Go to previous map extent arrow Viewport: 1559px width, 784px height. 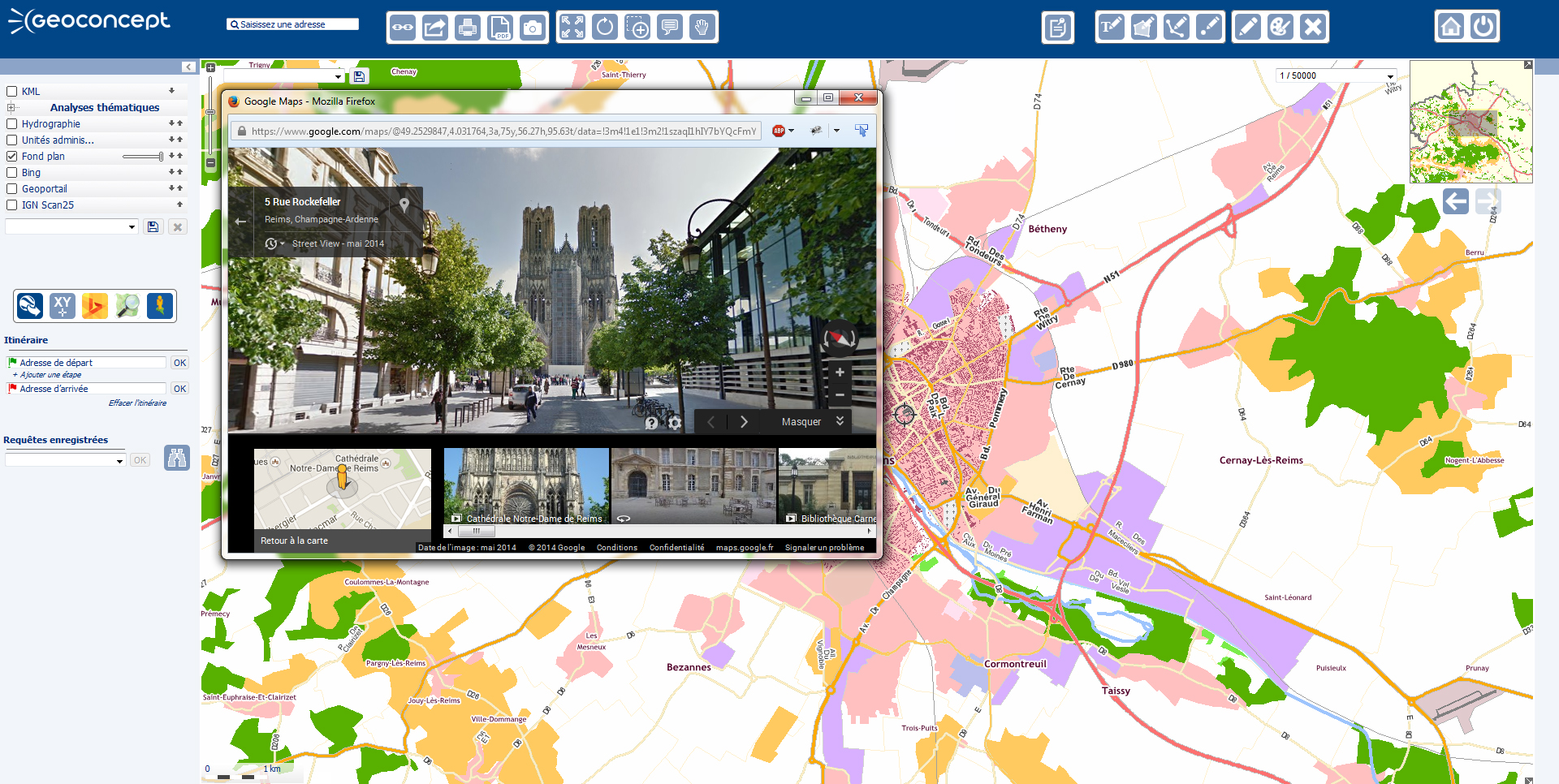pyautogui.click(x=1456, y=201)
